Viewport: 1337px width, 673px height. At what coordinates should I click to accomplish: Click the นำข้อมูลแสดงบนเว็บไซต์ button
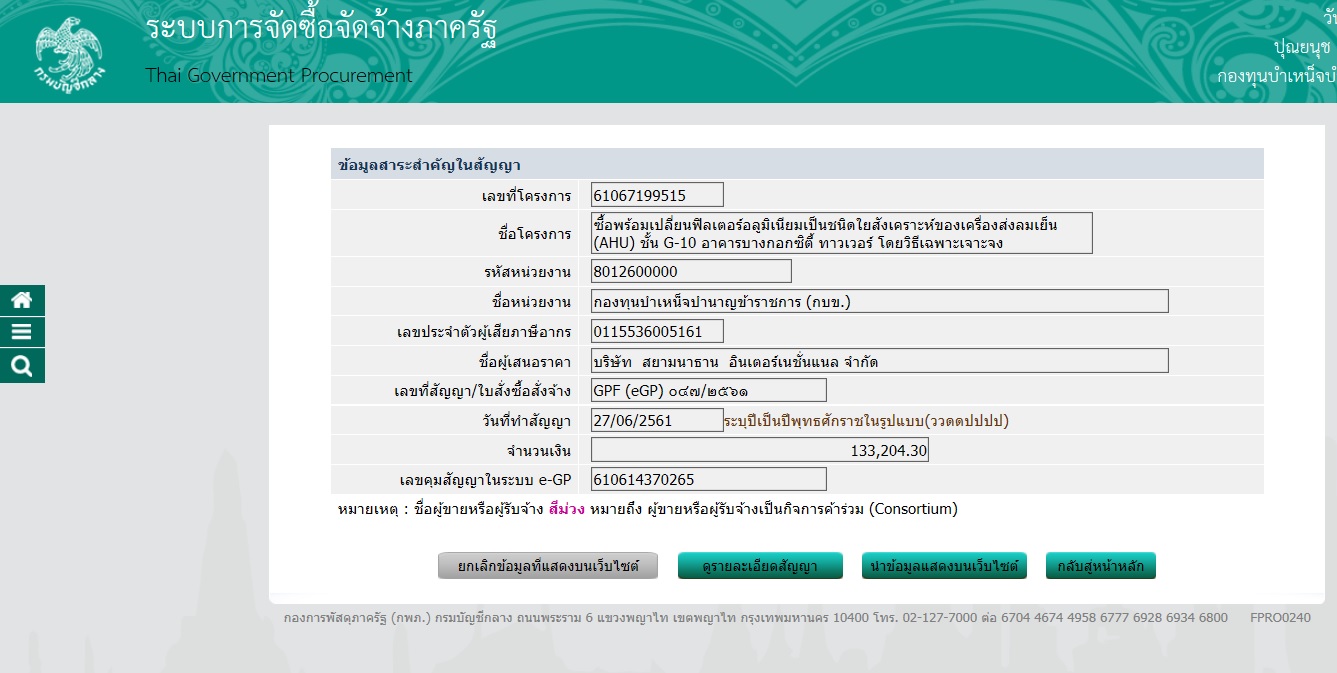point(944,566)
